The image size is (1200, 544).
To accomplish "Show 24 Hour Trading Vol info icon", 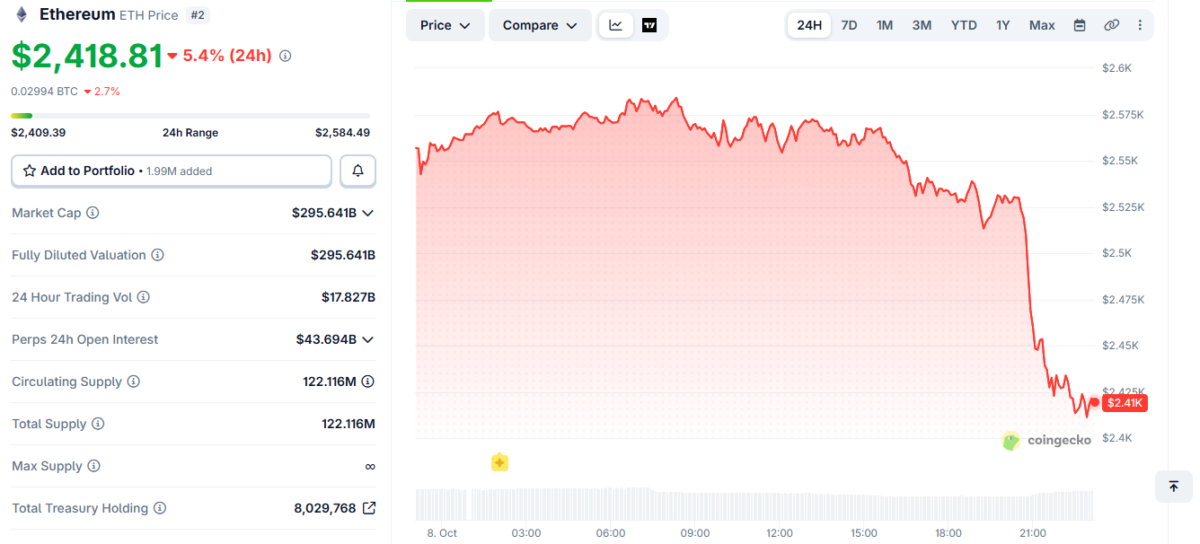I will pyautogui.click(x=143, y=297).
